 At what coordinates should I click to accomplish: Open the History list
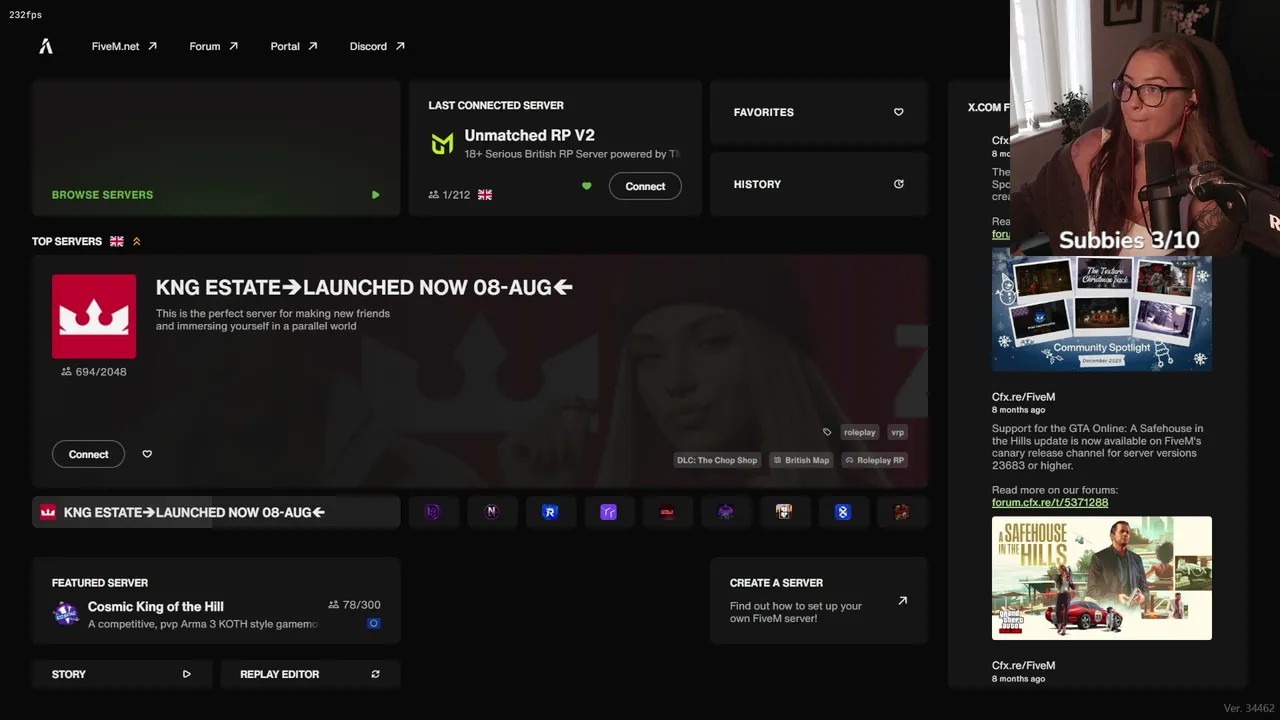(819, 184)
